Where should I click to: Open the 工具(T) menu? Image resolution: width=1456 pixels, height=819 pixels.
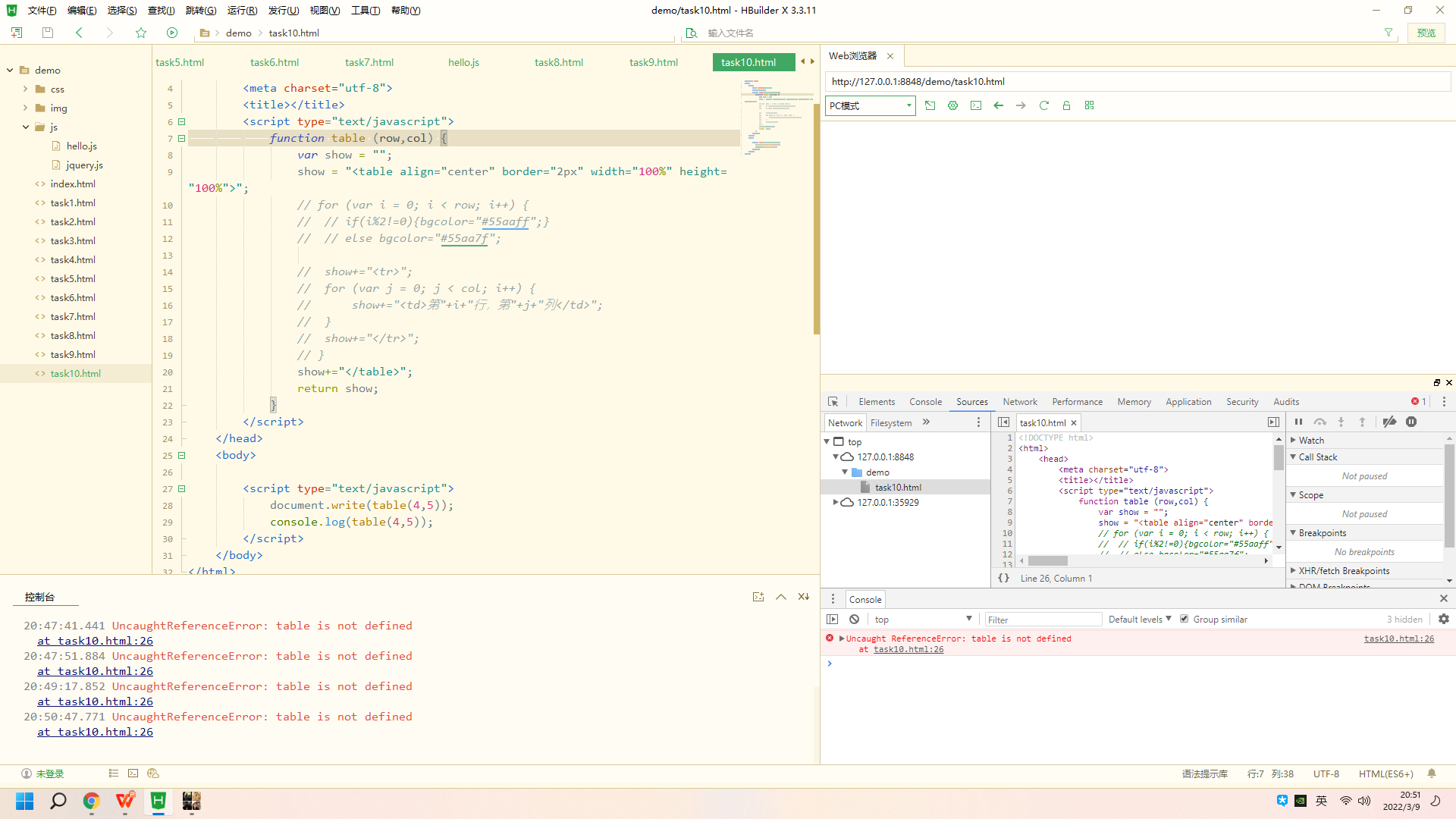tap(366, 11)
